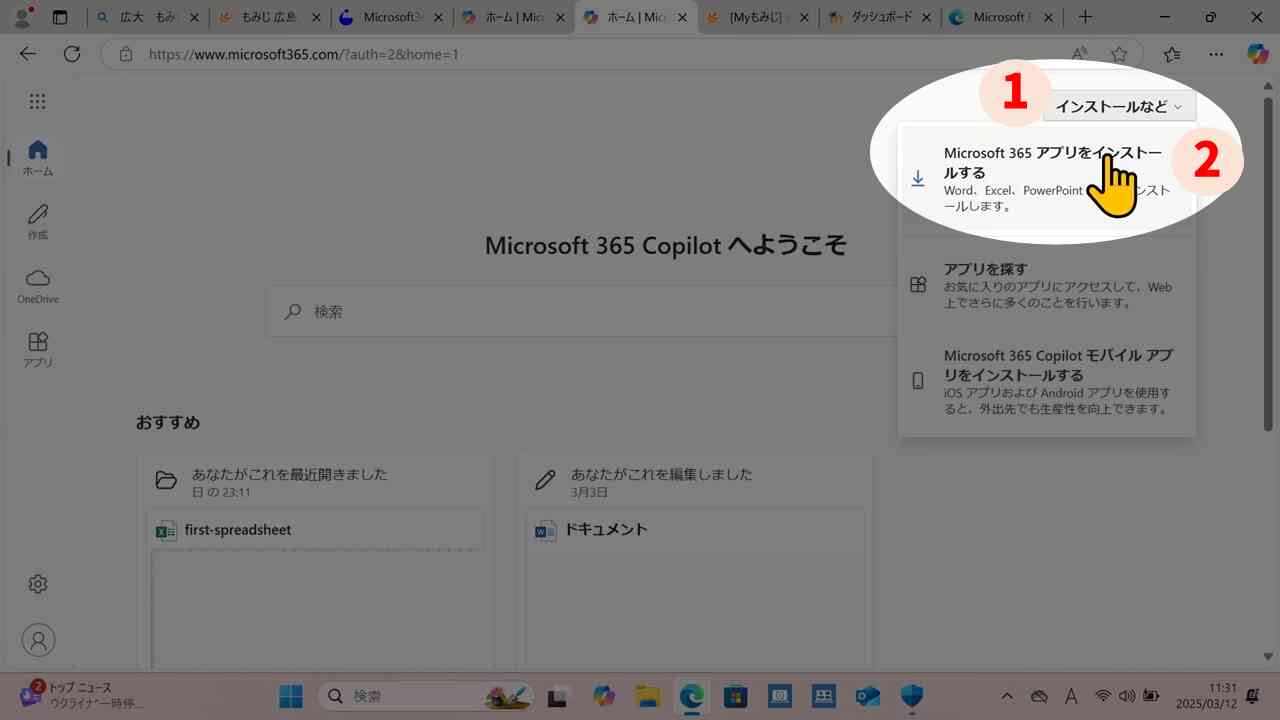Toggle read aloud icon in address bar
This screenshot has width=1280, height=720.
pos(1080,54)
